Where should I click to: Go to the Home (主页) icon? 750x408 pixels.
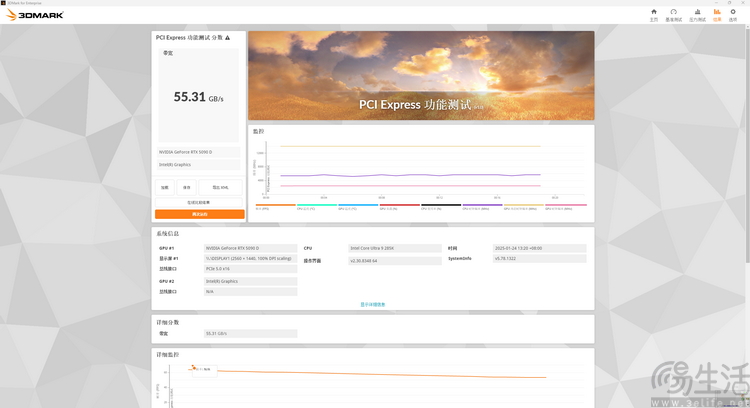tap(654, 15)
